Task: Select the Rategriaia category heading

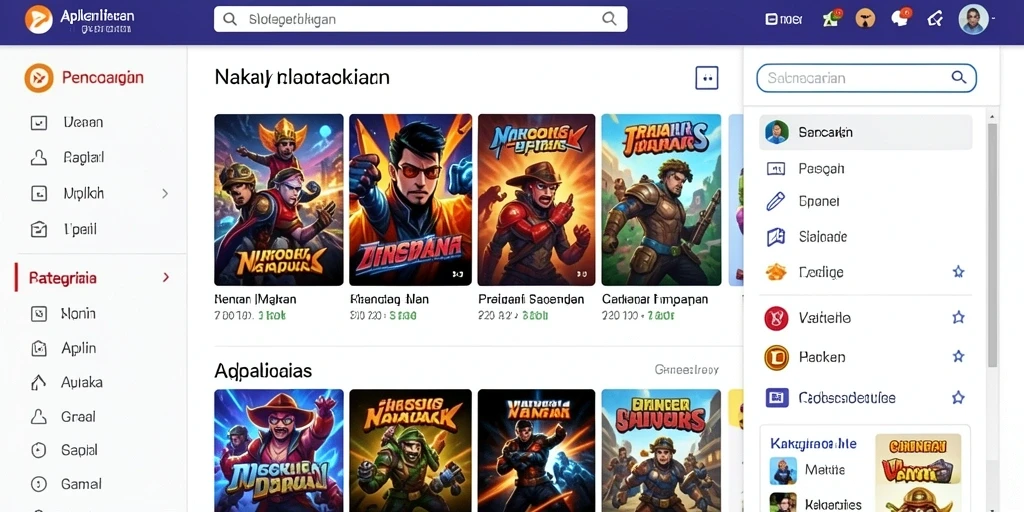Action: (63, 278)
